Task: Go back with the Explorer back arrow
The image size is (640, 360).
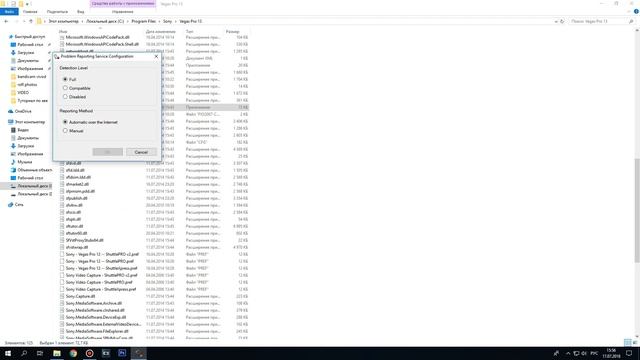Action: 6,21
